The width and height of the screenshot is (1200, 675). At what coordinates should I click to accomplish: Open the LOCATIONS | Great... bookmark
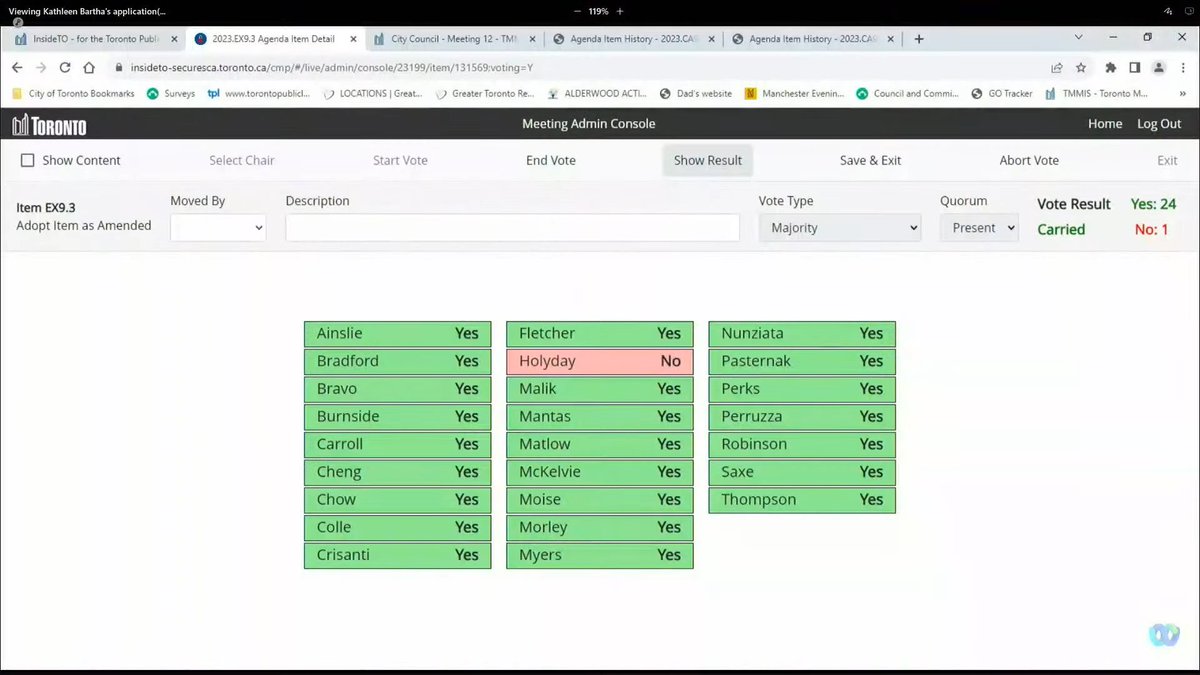click(371, 94)
